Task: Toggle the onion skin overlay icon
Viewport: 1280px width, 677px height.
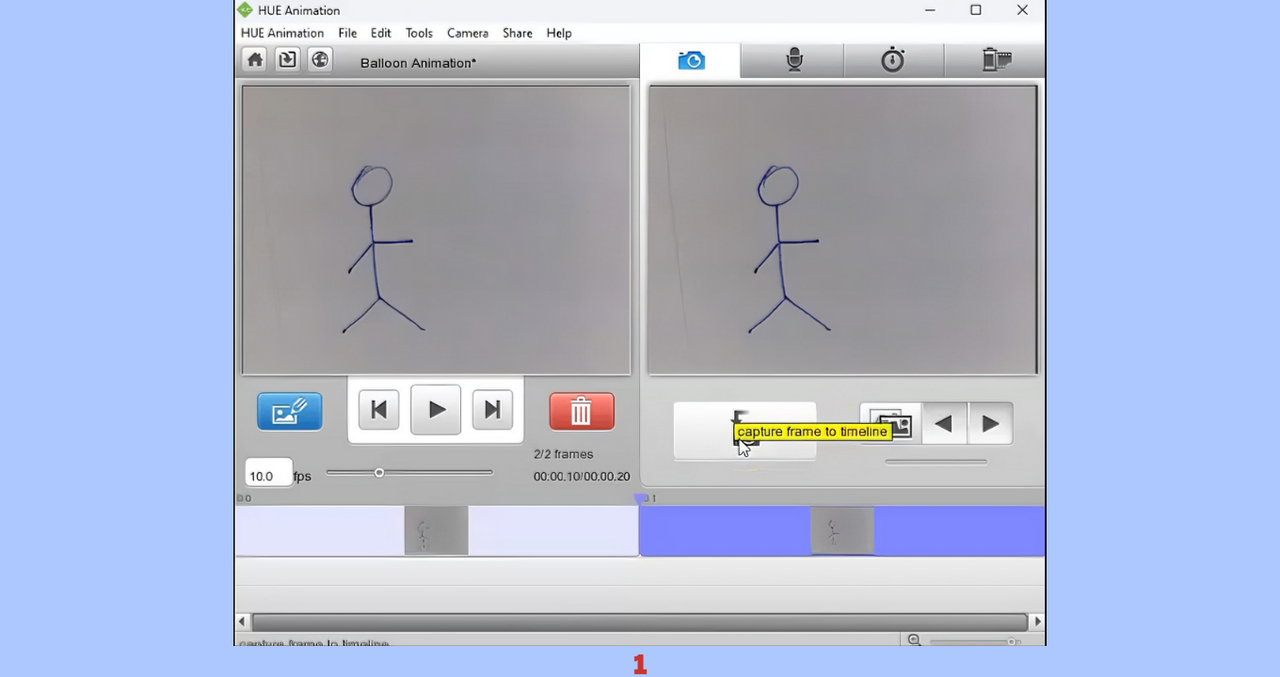Action: coord(890,424)
